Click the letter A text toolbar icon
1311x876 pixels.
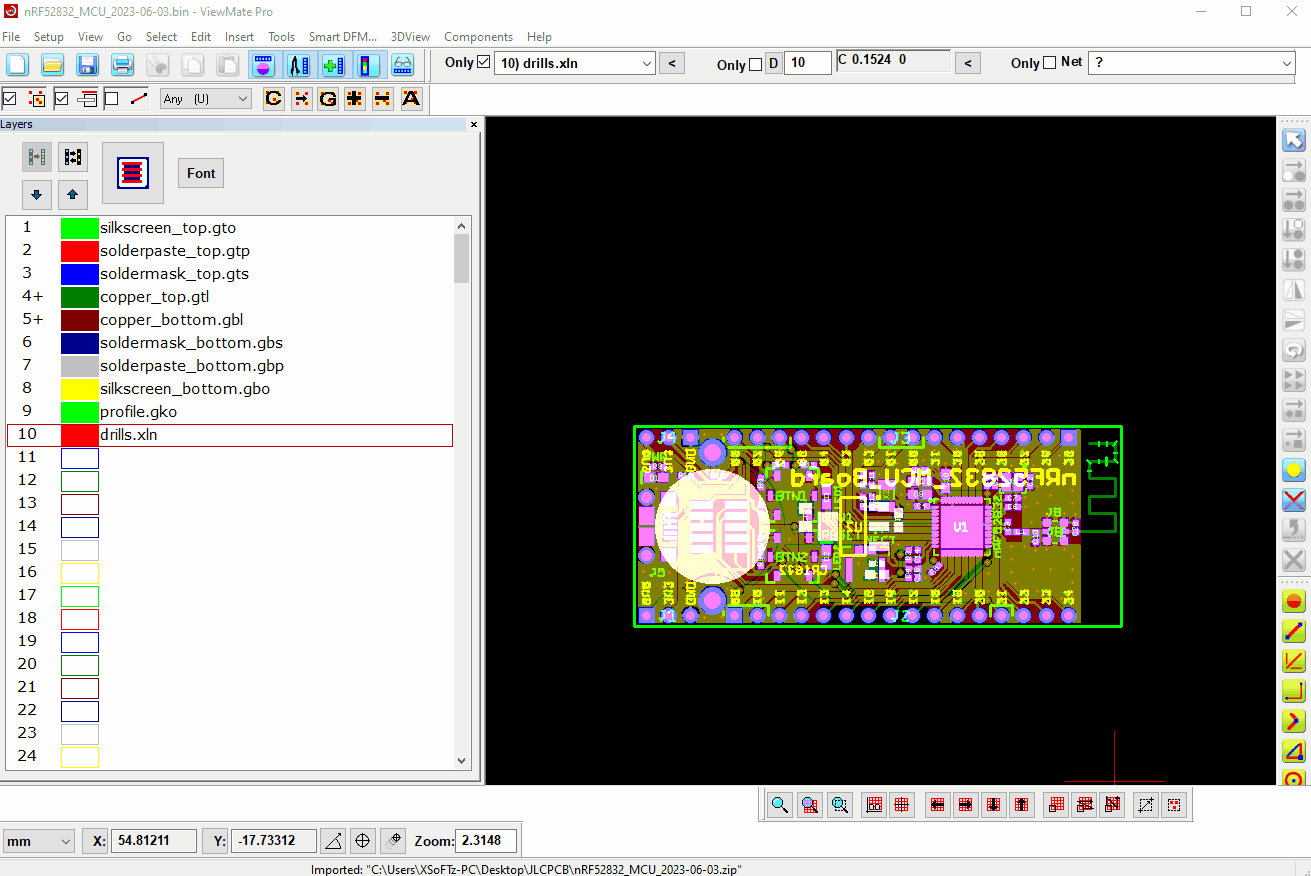[x=411, y=98]
